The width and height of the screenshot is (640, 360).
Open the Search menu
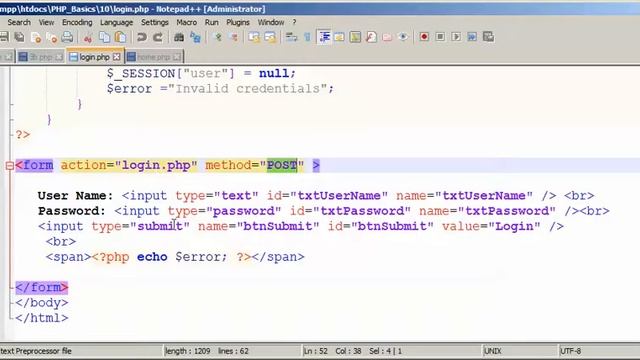19,22
